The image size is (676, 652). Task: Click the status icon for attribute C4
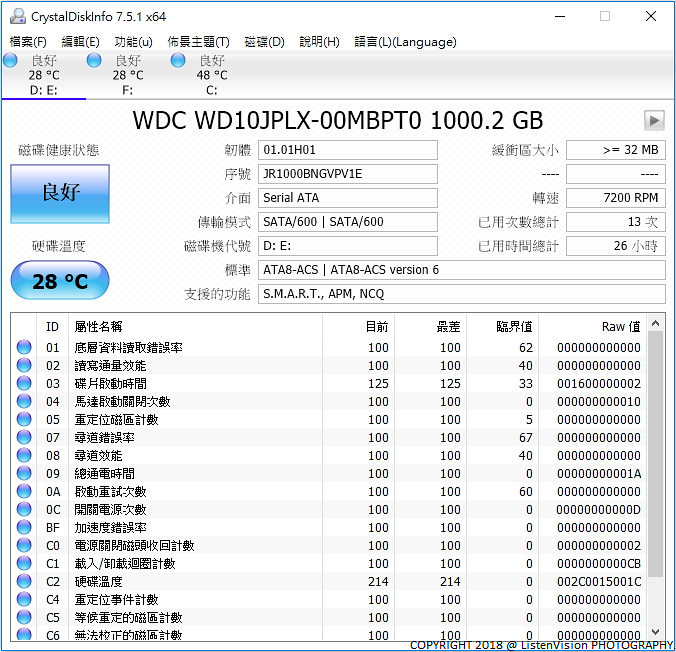tap(24, 599)
